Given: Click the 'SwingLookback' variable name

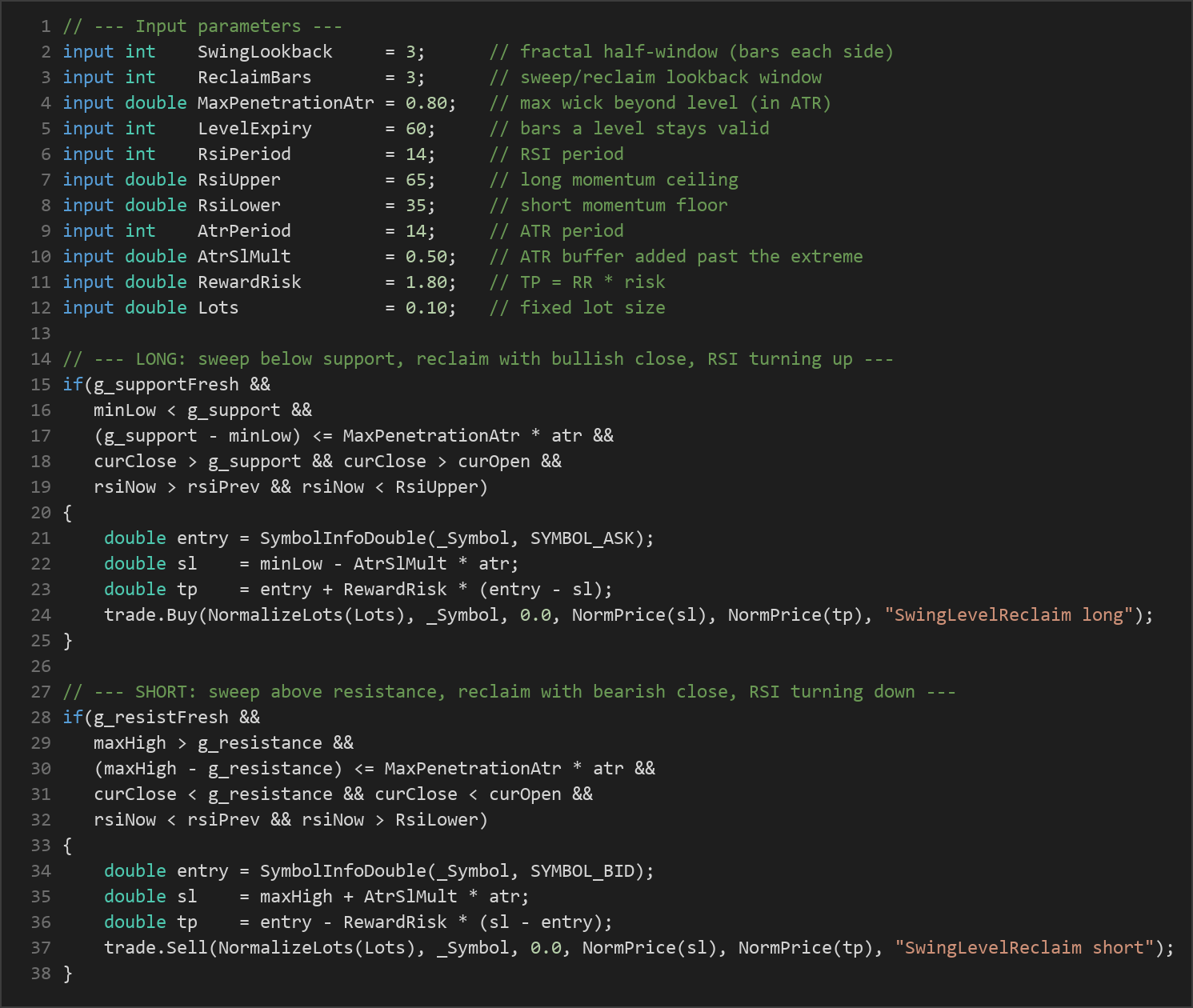Looking at the screenshot, I should [x=265, y=52].
